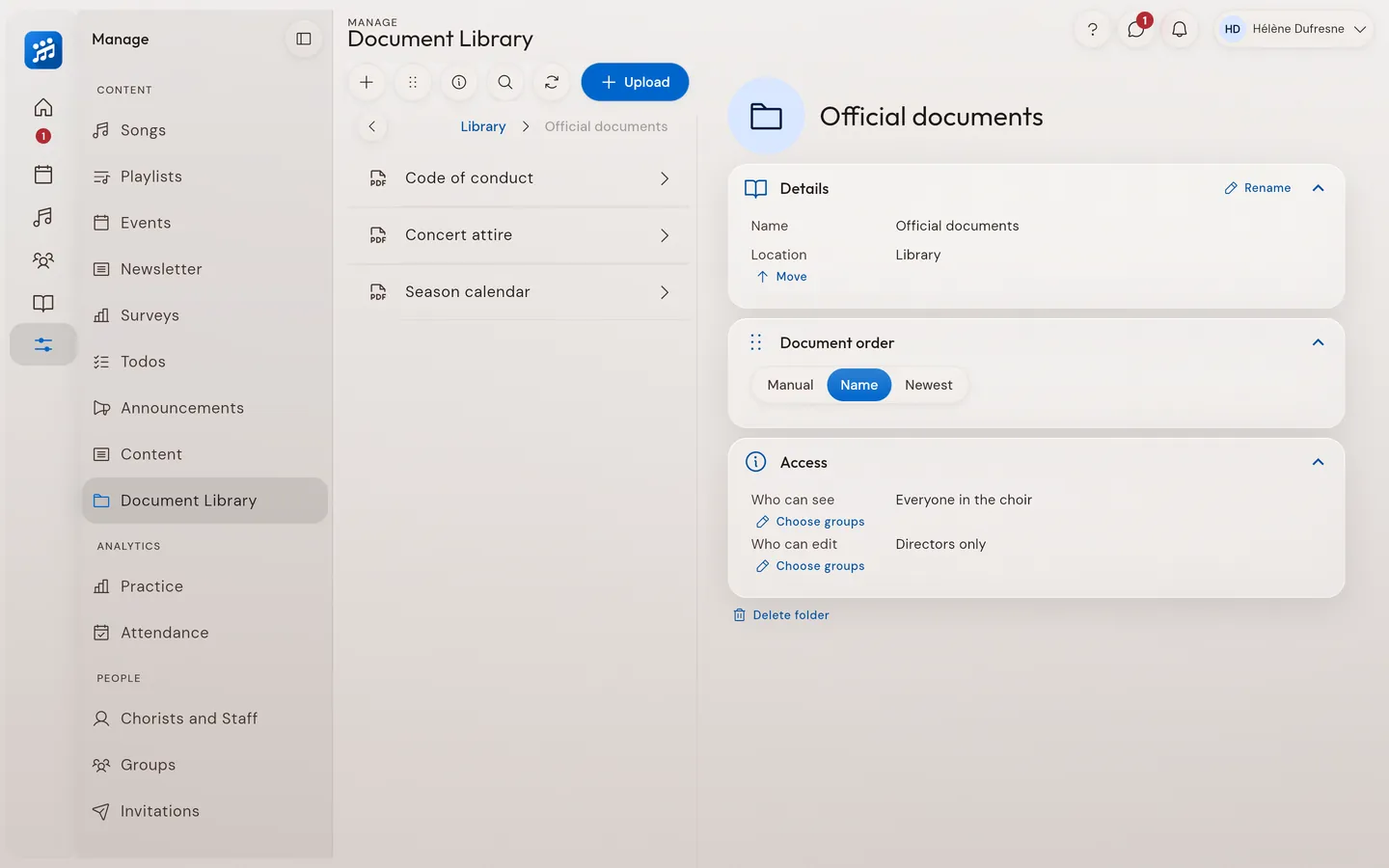This screenshot has width=1389, height=868.
Task: Go to Songs in the sidebar
Action: [x=204, y=130]
